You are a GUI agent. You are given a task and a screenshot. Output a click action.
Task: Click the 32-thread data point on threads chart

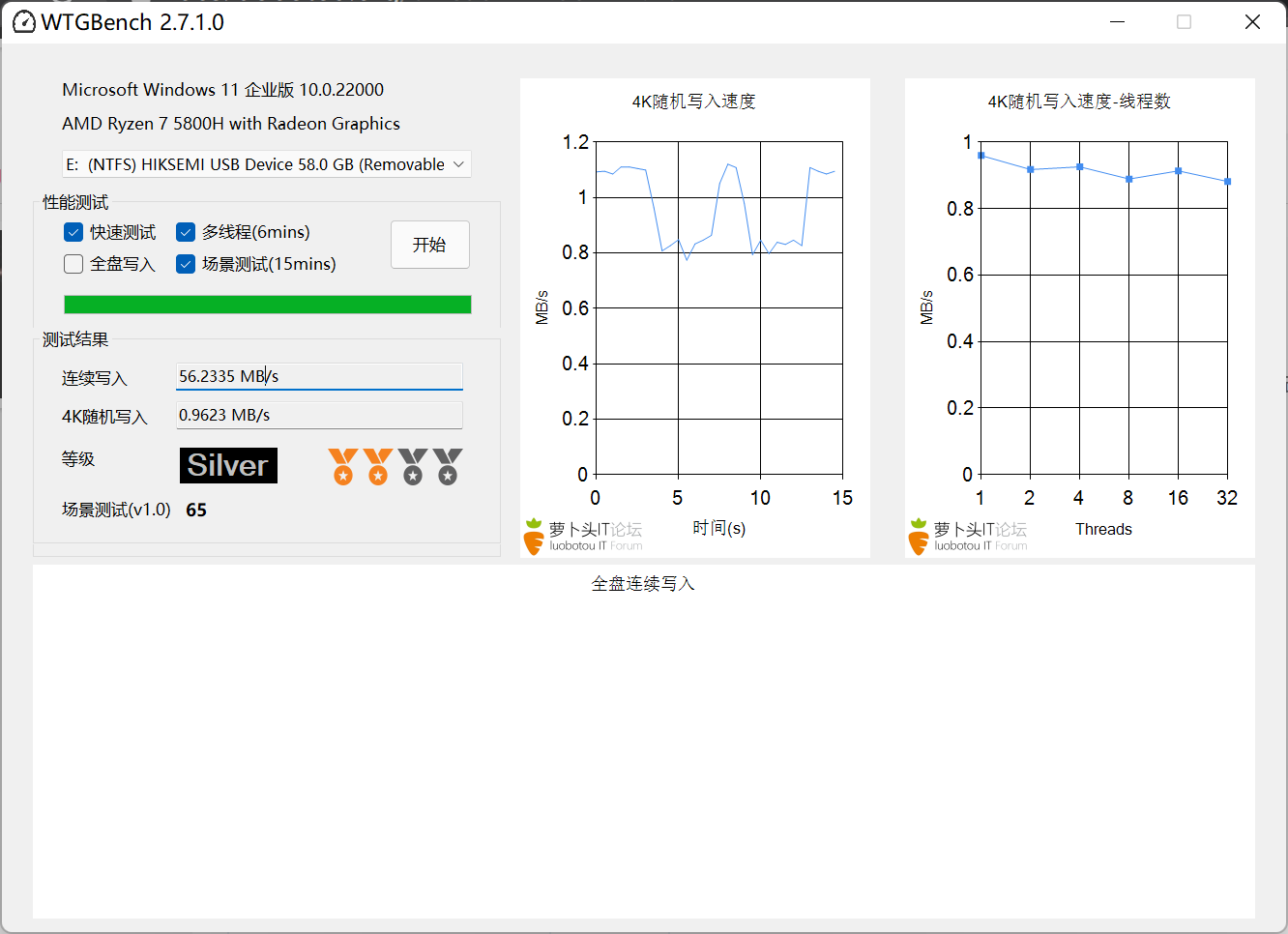coord(1227,182)
